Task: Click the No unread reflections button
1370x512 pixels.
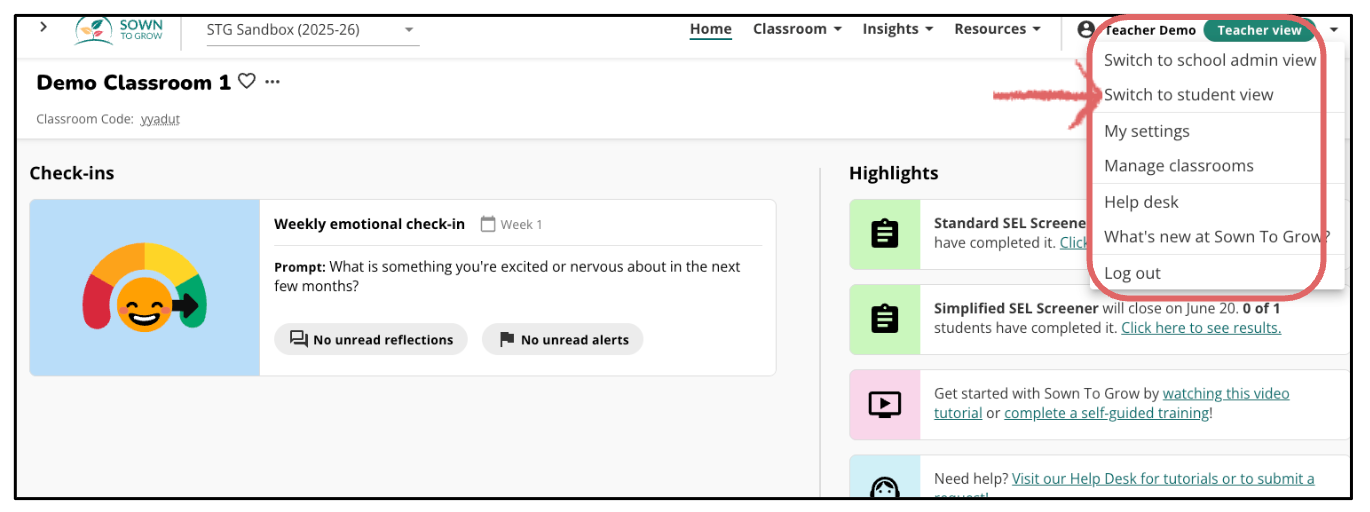Action: point(371,340)
